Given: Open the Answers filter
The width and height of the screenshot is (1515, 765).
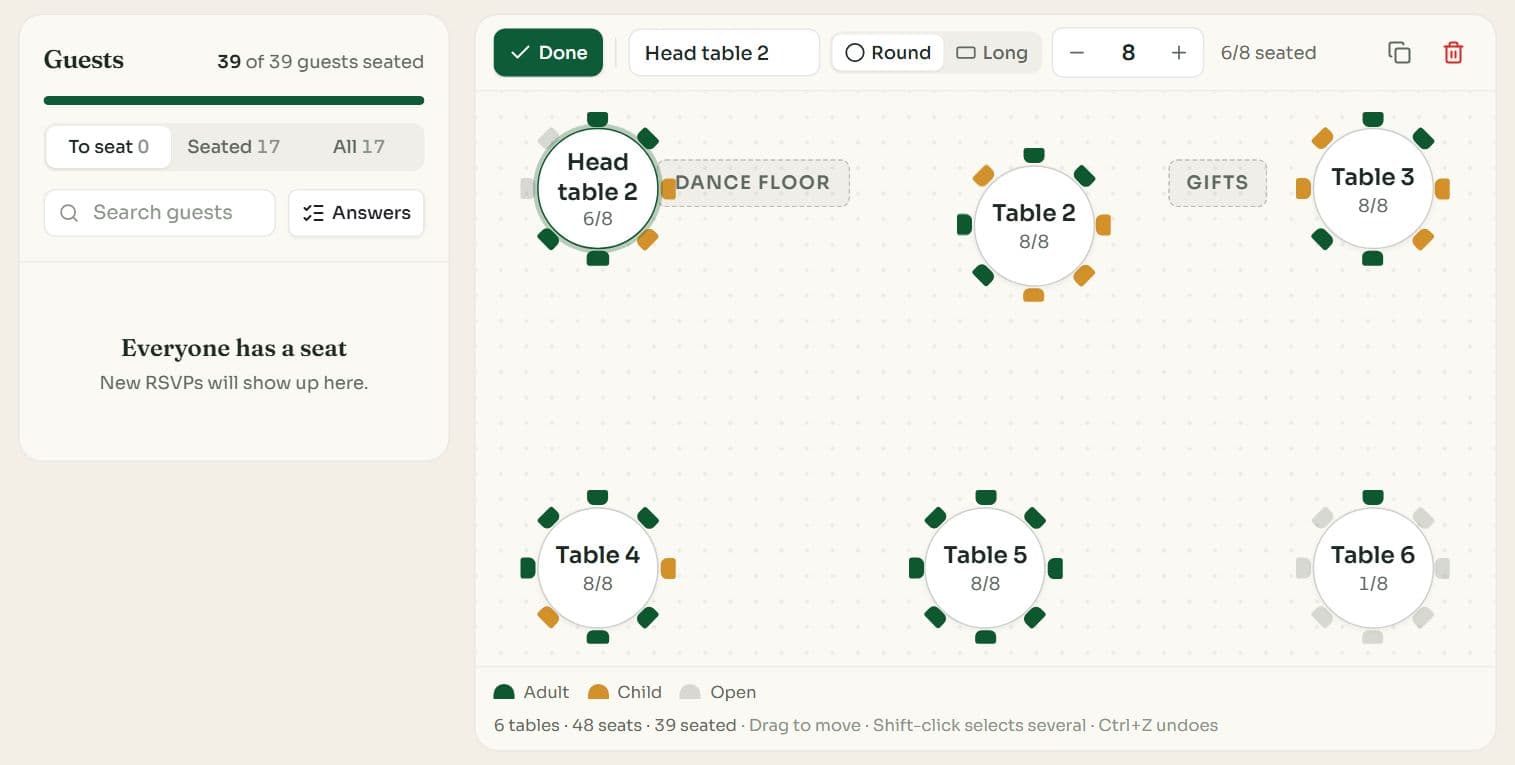Looking at the screenshot, I should tap(356, 213).
